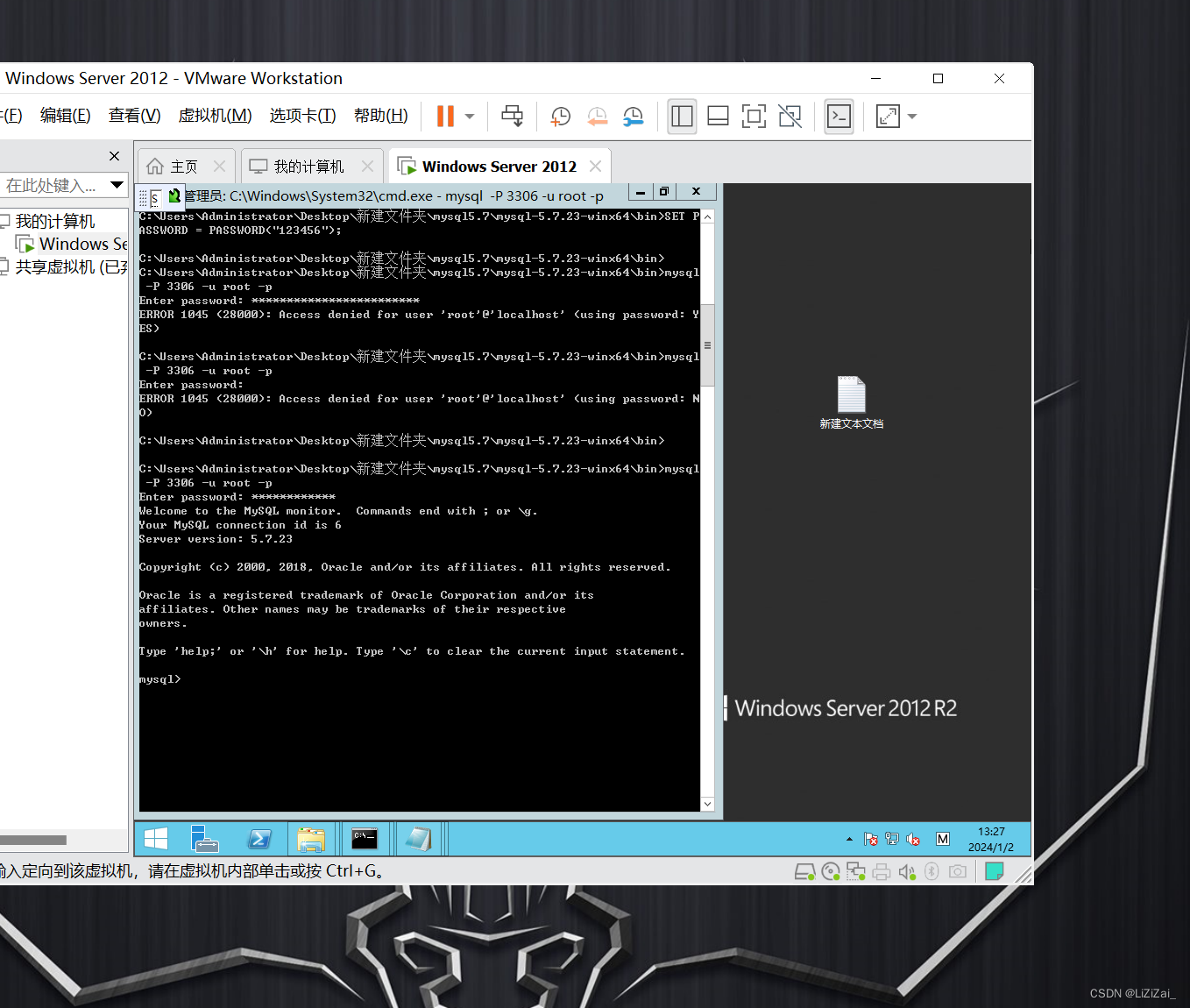The image size is (1190, 1008).
Task: Close the 主页 tab
Action: 219,166
